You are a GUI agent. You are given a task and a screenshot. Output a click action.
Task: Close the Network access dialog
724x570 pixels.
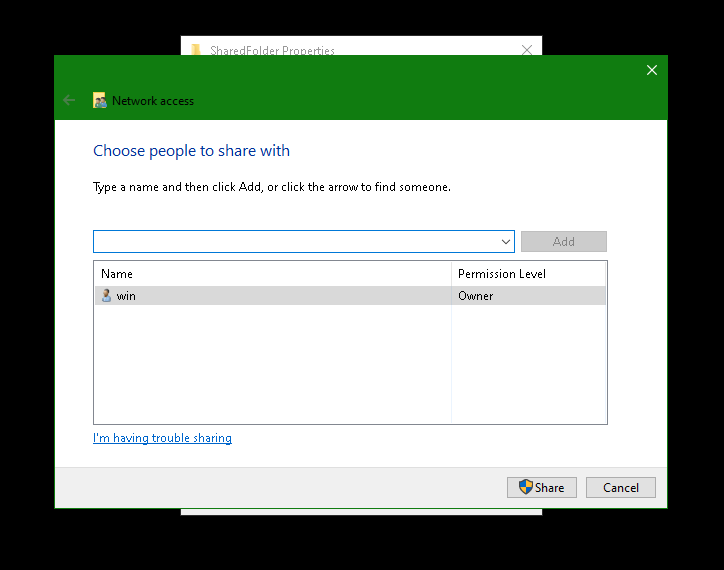click(x=652, y=70)
